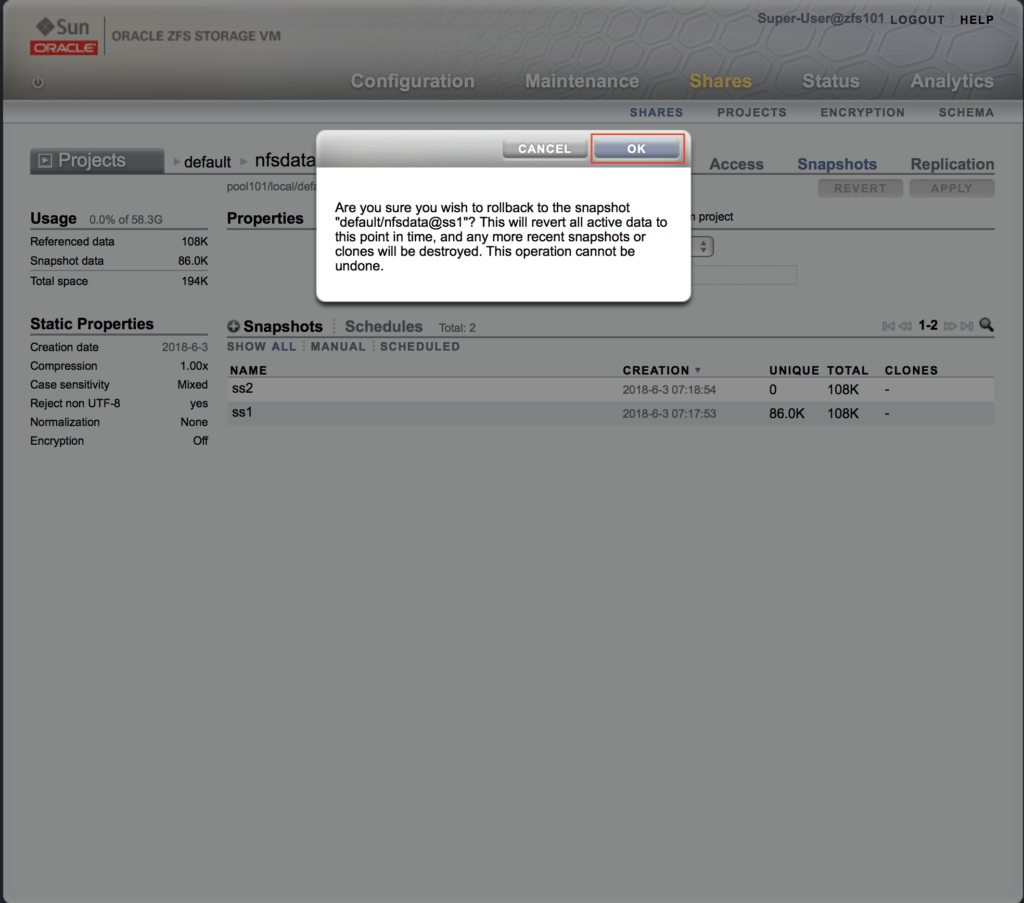Switch to the Access tab of the share
This screenshot has height=903, width=1024.
click(x=737, y=164)
